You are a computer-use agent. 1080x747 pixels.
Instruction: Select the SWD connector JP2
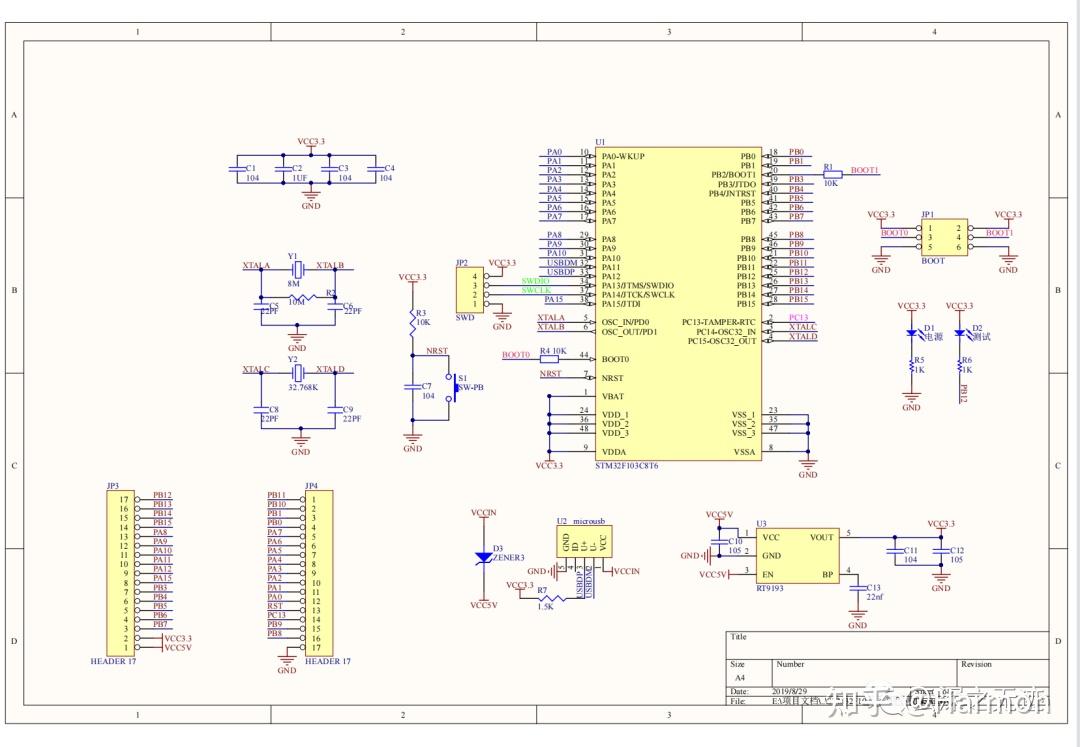pyautogui.click(x=470, y=288)
